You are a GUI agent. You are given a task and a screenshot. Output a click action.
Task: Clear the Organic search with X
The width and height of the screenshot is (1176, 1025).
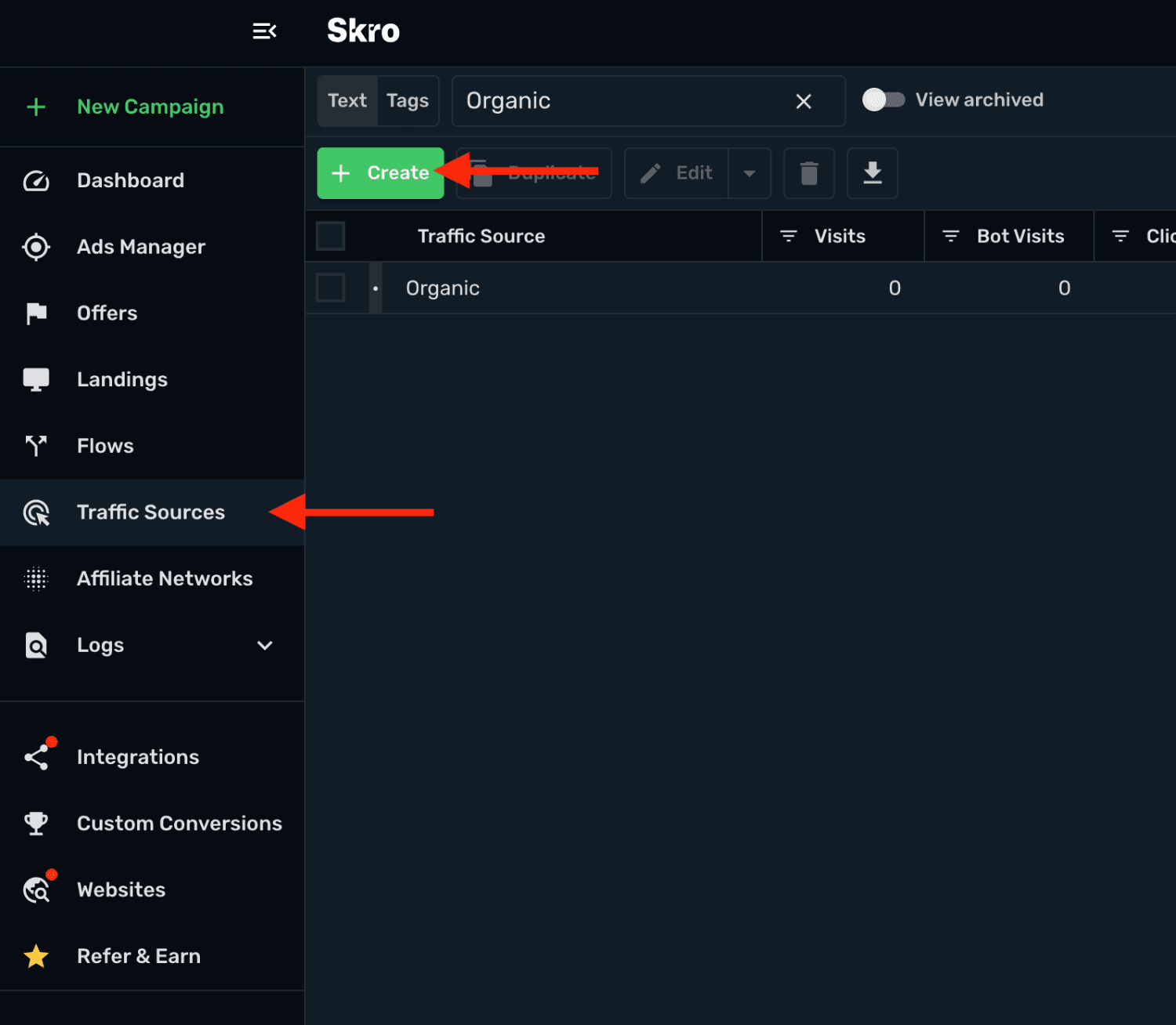(x=804, y=101)
